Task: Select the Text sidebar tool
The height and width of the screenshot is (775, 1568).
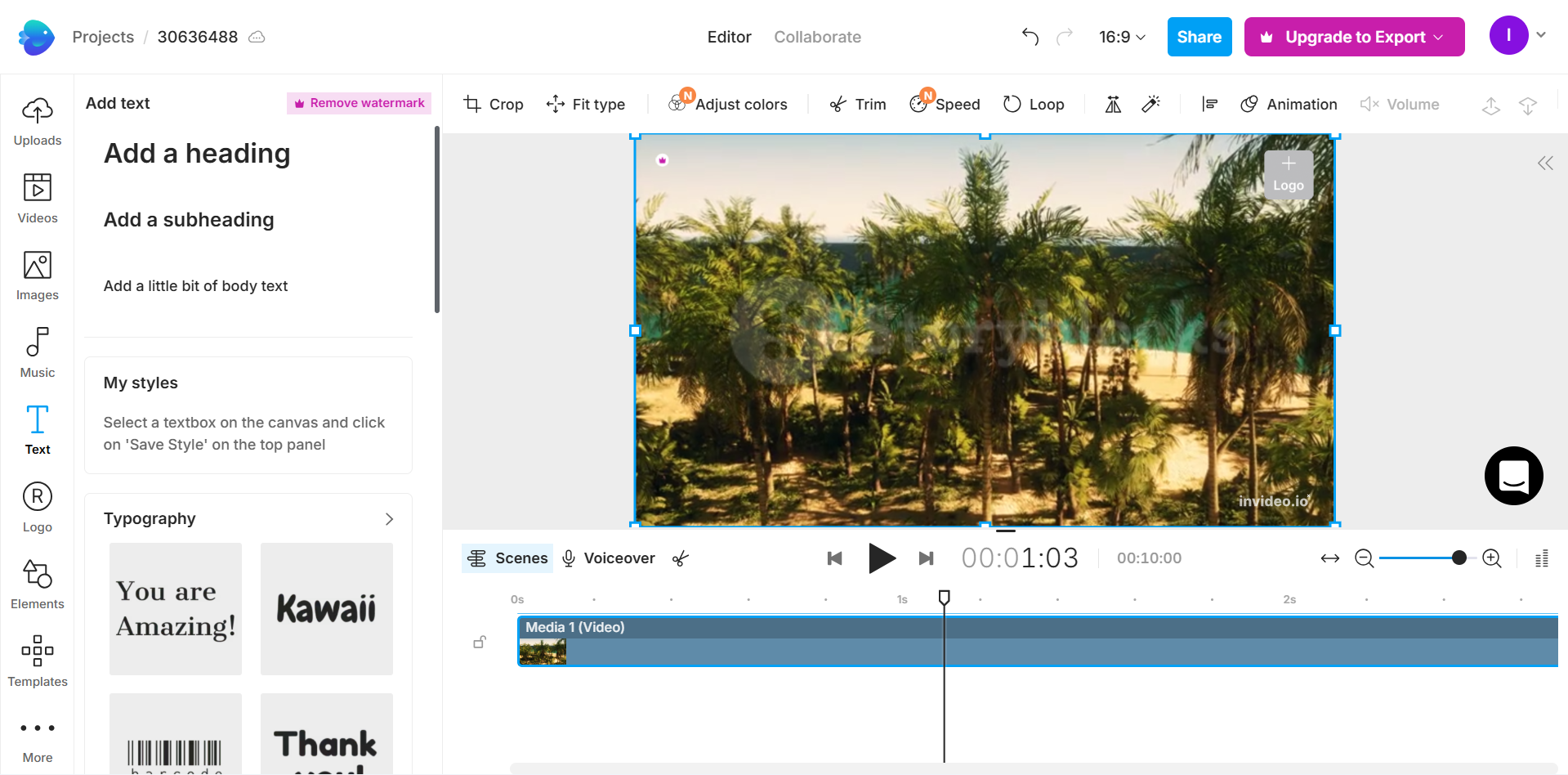Action: coord(38,430)
